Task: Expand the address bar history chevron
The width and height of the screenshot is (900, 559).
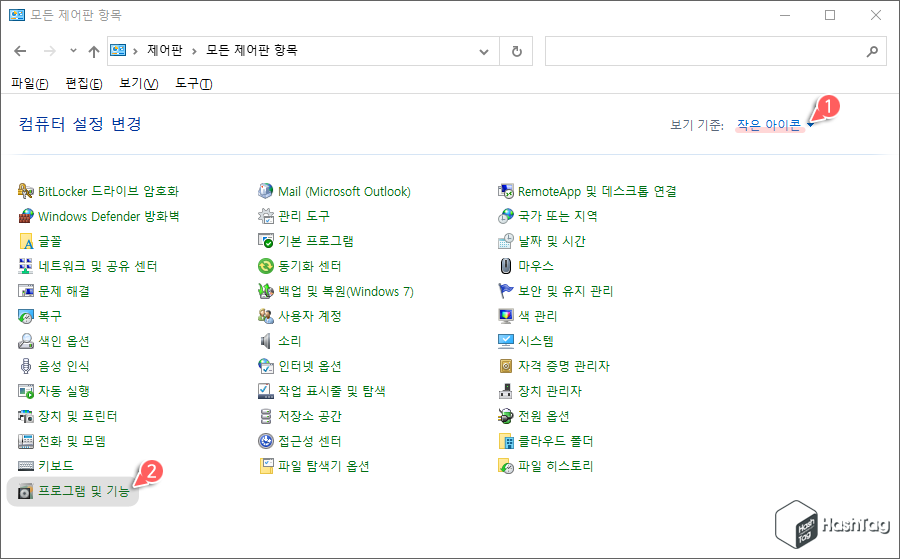Action: pos(484,52)
